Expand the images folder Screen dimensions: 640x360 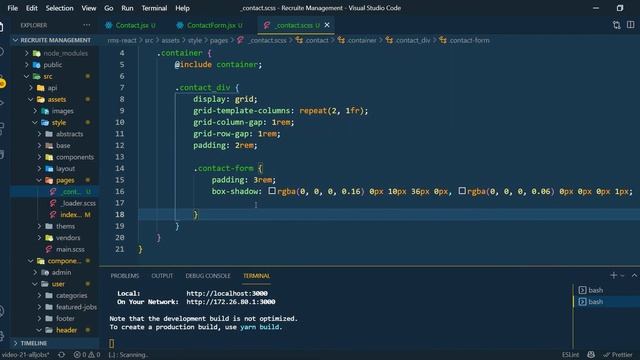tap(62, 111)
